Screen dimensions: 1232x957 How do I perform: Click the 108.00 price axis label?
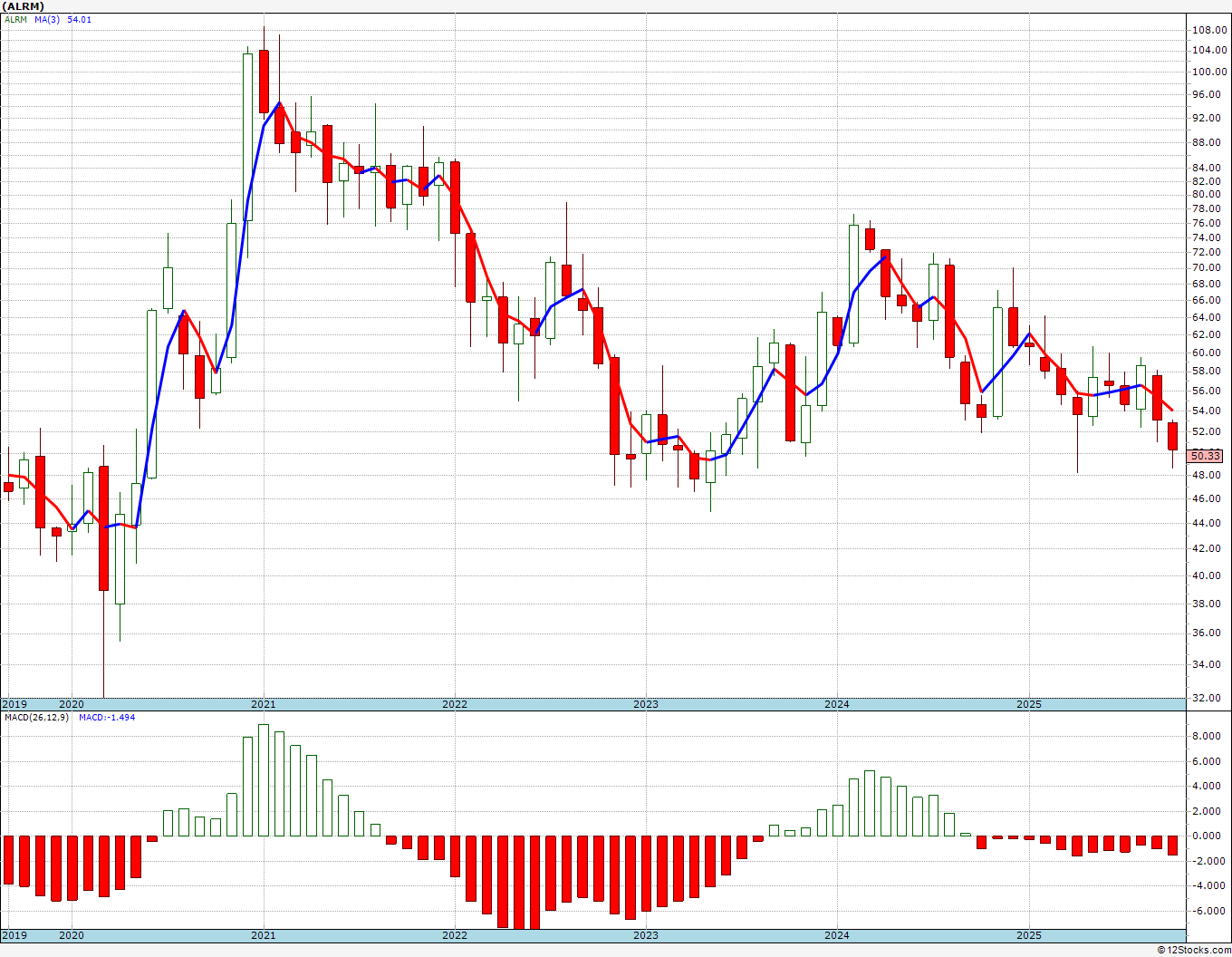point(1209,30)
